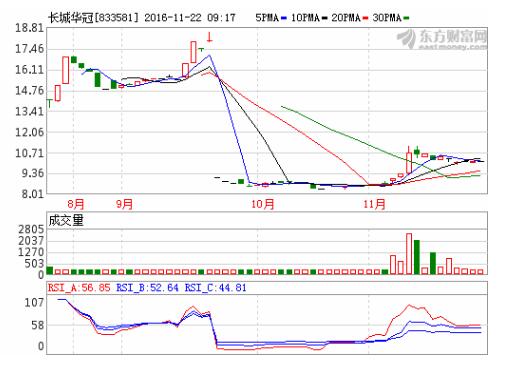Click the 18.81 price axis label

tap(29, 28)
